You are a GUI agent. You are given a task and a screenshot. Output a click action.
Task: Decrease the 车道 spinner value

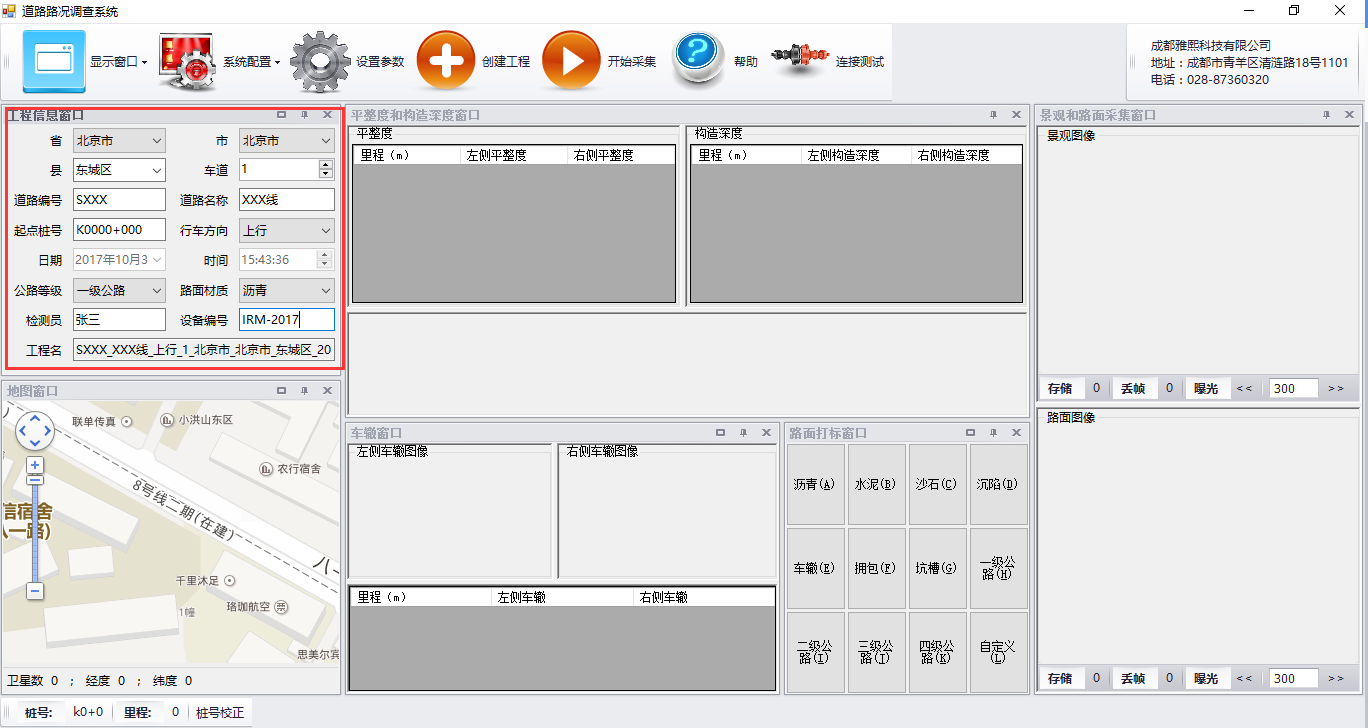[325, 175]
